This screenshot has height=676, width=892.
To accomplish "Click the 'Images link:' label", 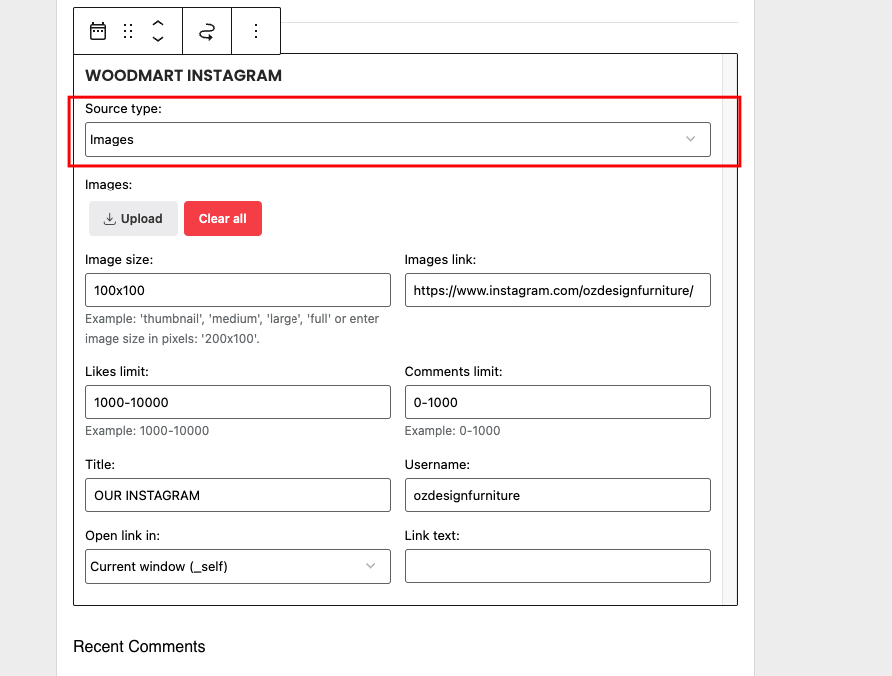I will tap(440, 259).
